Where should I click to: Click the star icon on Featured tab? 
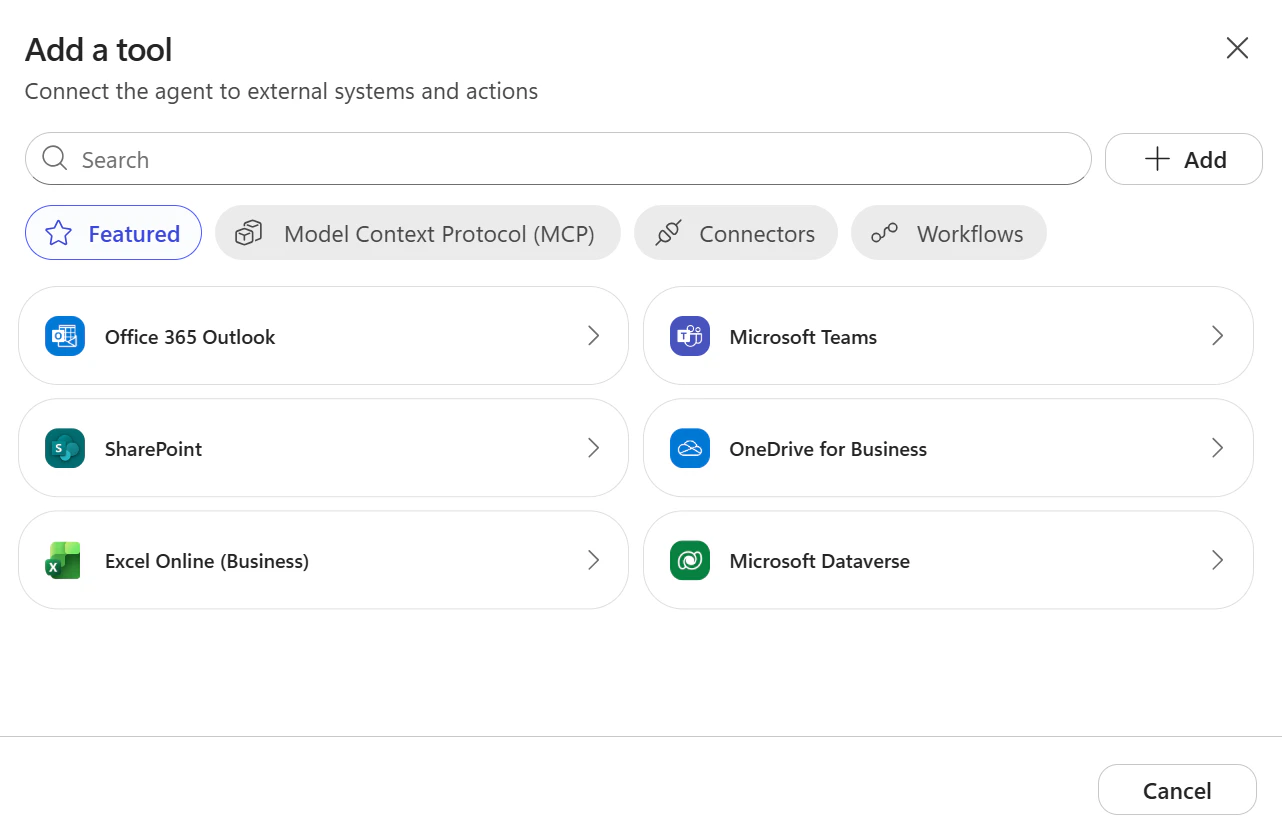coord(59,233)
